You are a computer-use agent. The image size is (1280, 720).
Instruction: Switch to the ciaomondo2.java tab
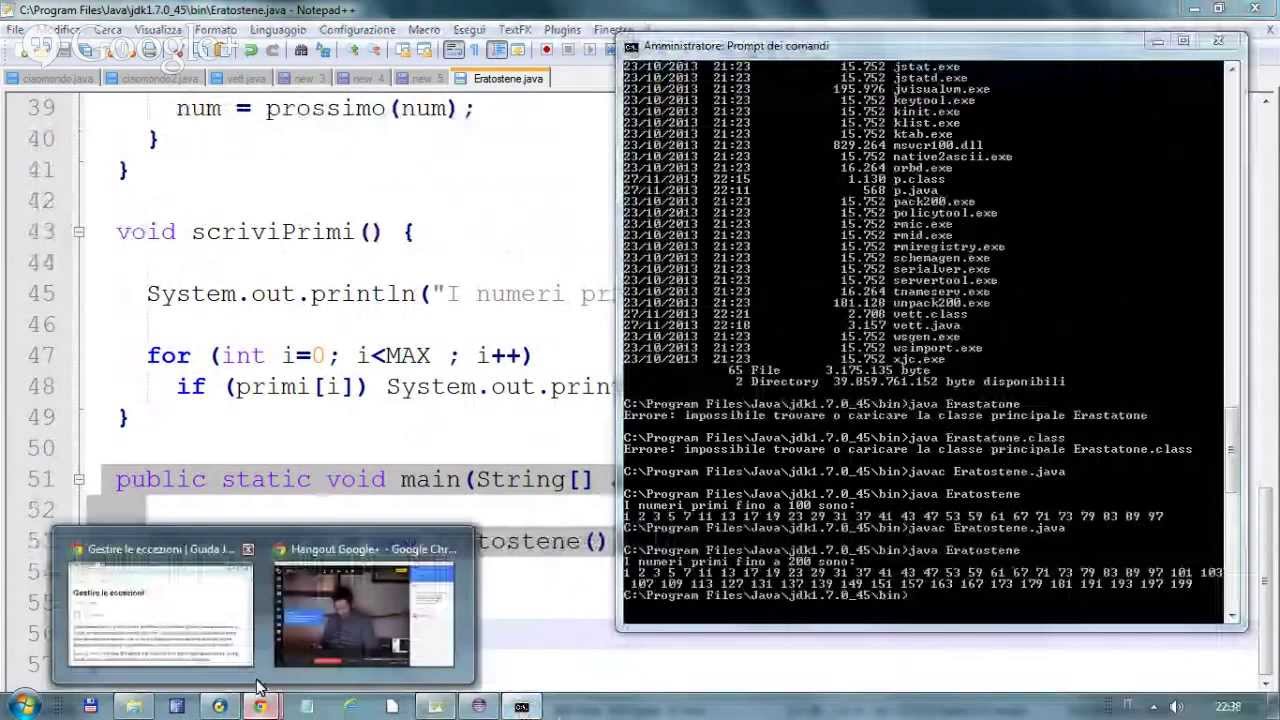tap(153, 78)
